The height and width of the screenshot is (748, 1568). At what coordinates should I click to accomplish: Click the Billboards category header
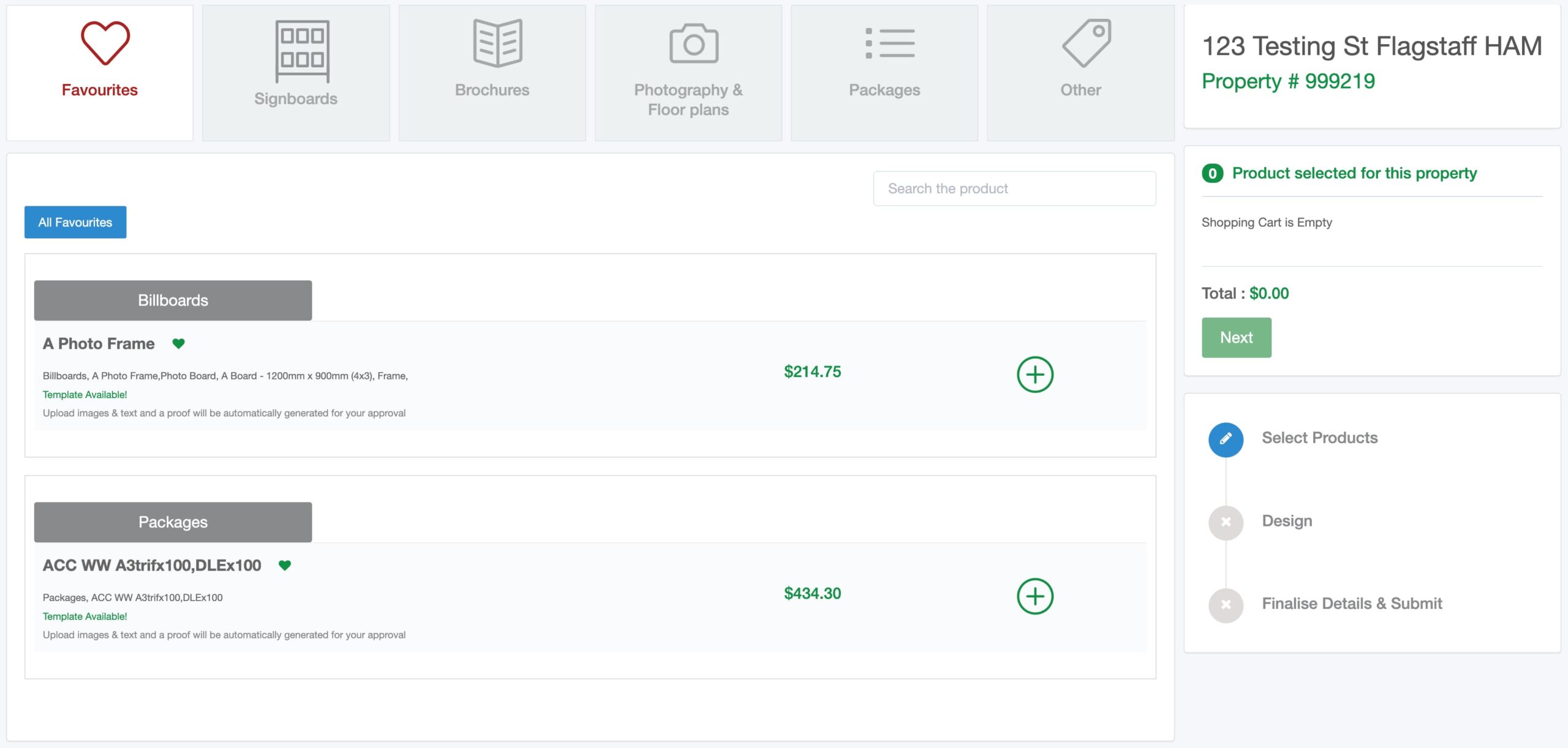pyautogui.click(x=173, y=301)
